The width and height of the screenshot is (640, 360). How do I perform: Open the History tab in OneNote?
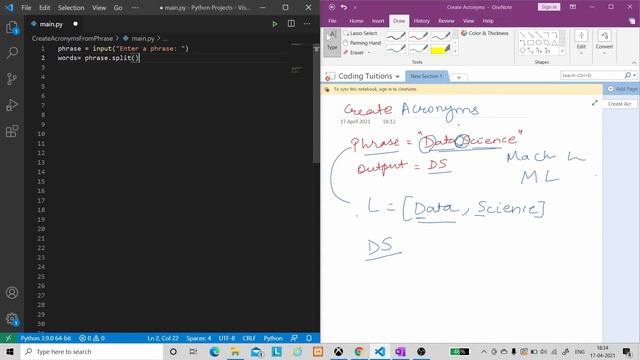[x=422, y=21]
